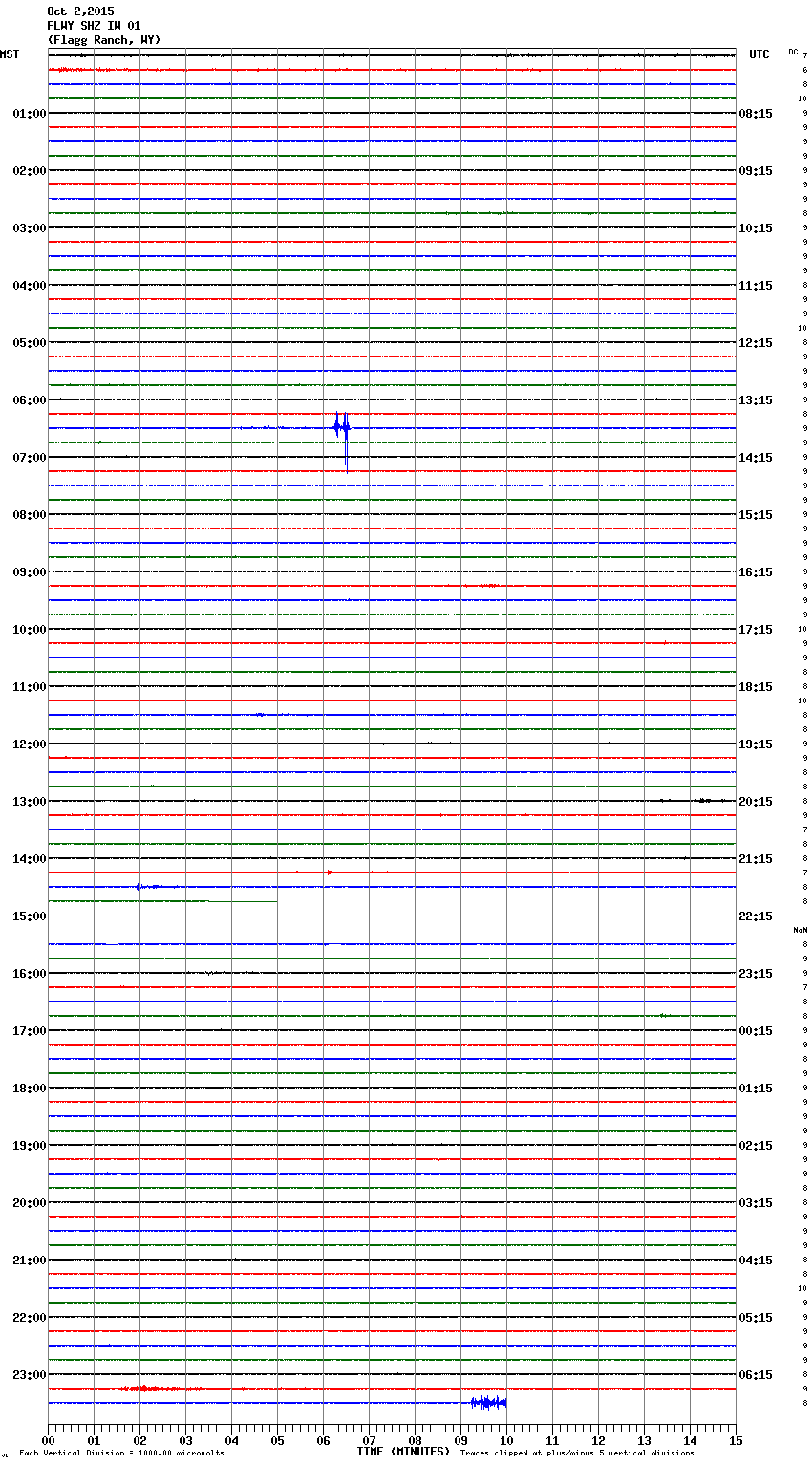The image size is (812, 1466).
Task: Click the date text 'Oct 2,2015'
Action: coord(80,11)
